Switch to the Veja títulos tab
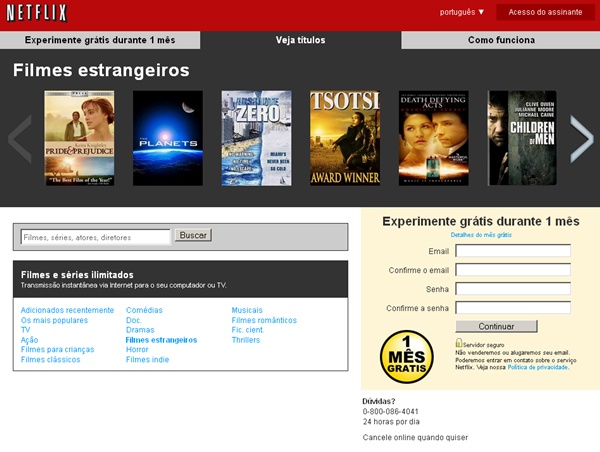Image resolution: width=600 pixels, height=452 pixels. [x=300, y=40]
